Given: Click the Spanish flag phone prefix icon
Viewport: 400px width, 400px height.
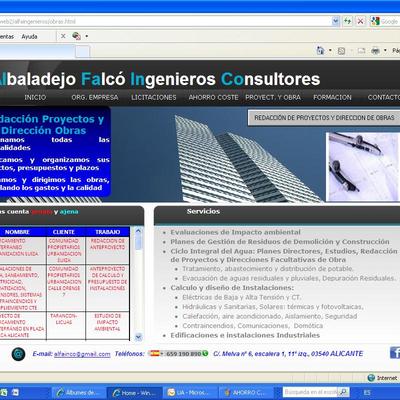Looking at the screenshot, I should 154,354.
